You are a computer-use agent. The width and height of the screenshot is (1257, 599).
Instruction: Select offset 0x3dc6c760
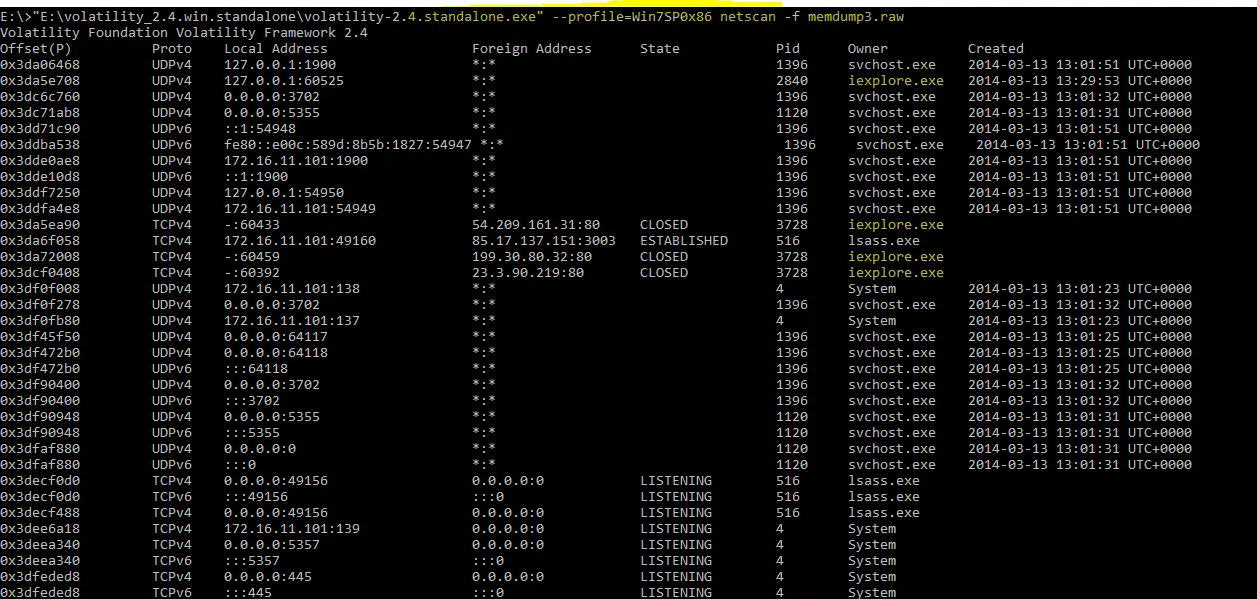tap(40, 96)
